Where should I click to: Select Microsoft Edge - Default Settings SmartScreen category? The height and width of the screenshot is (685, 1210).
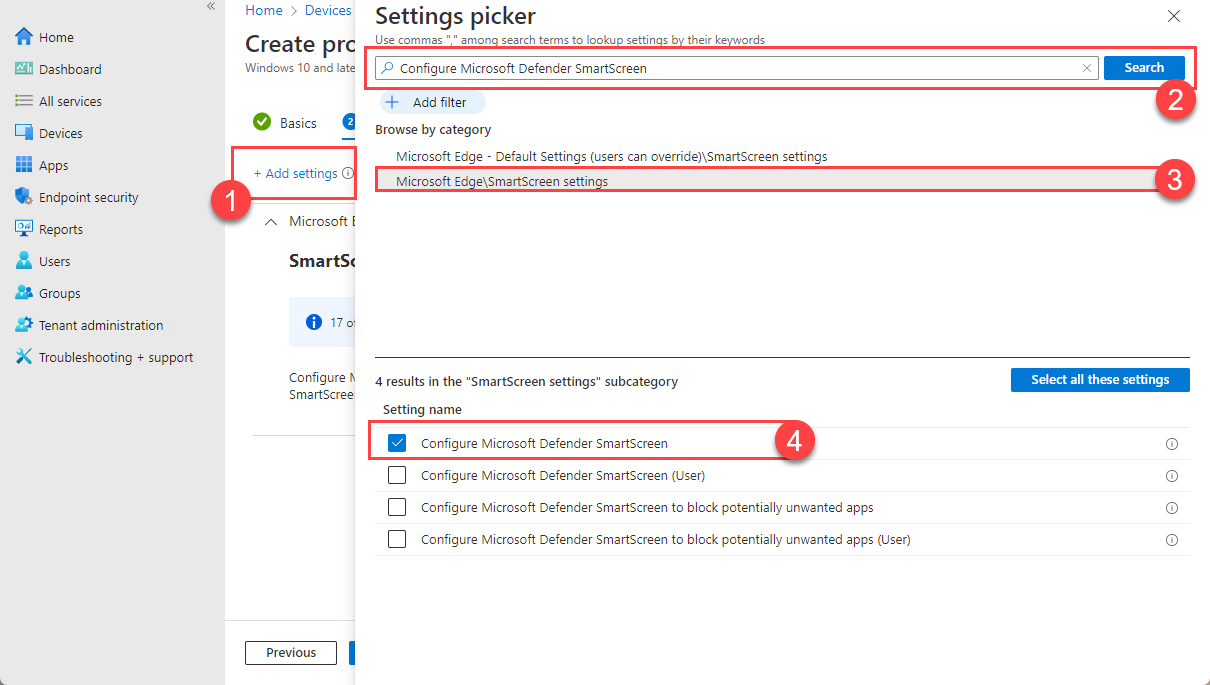coord(611,157)
